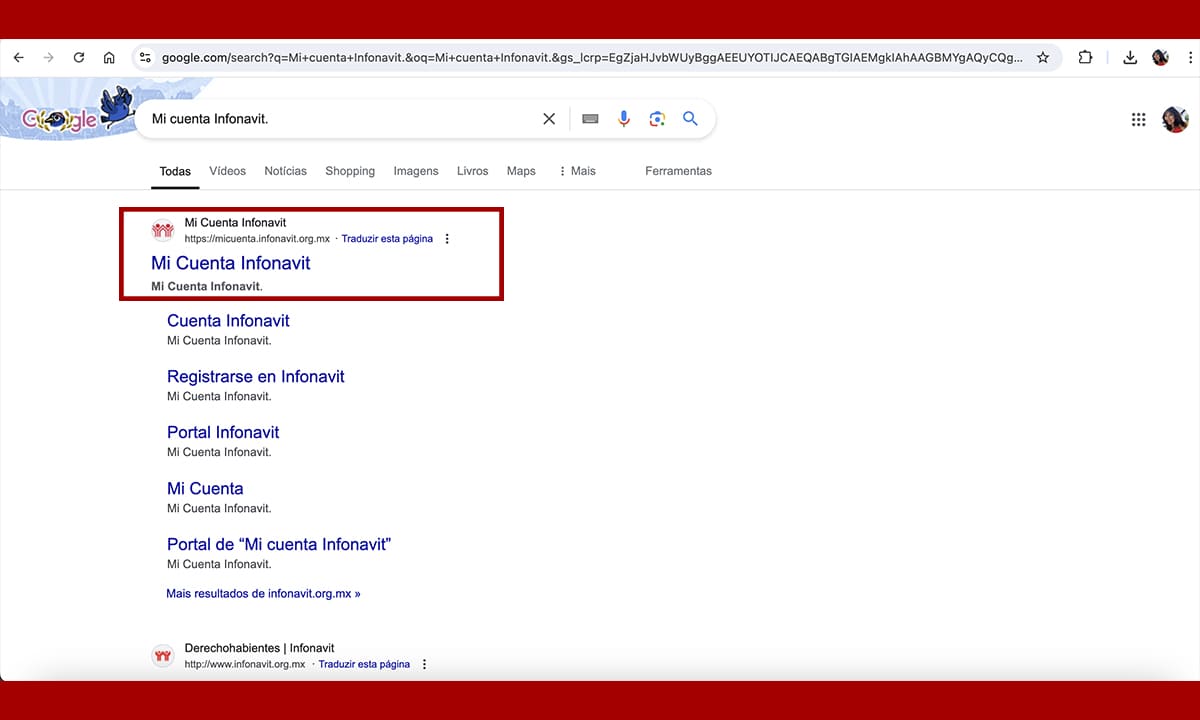1200x720 pixels.
Task: Click the Mi Cuenta Infonavit site favicon
Action: [x=163, y=231]
